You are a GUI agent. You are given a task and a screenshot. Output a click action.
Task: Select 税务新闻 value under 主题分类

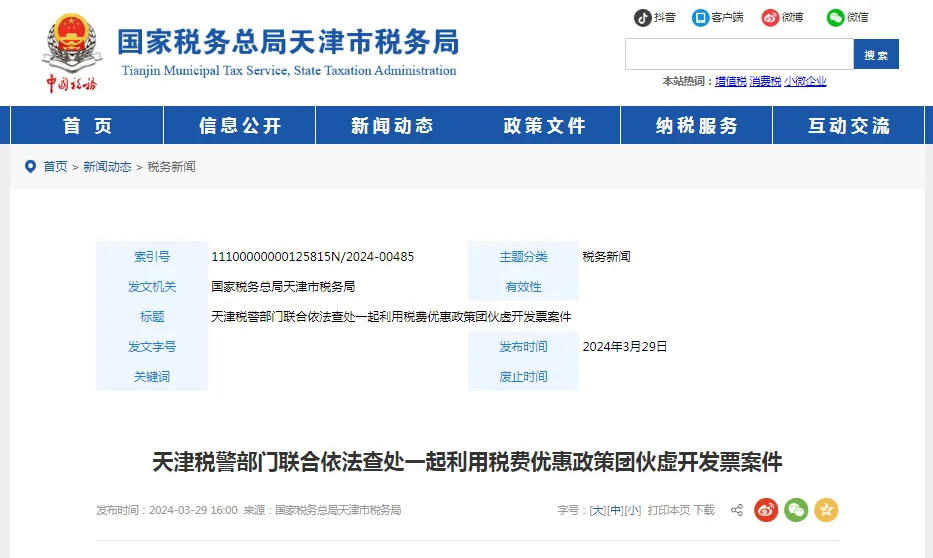click(606, 256)
